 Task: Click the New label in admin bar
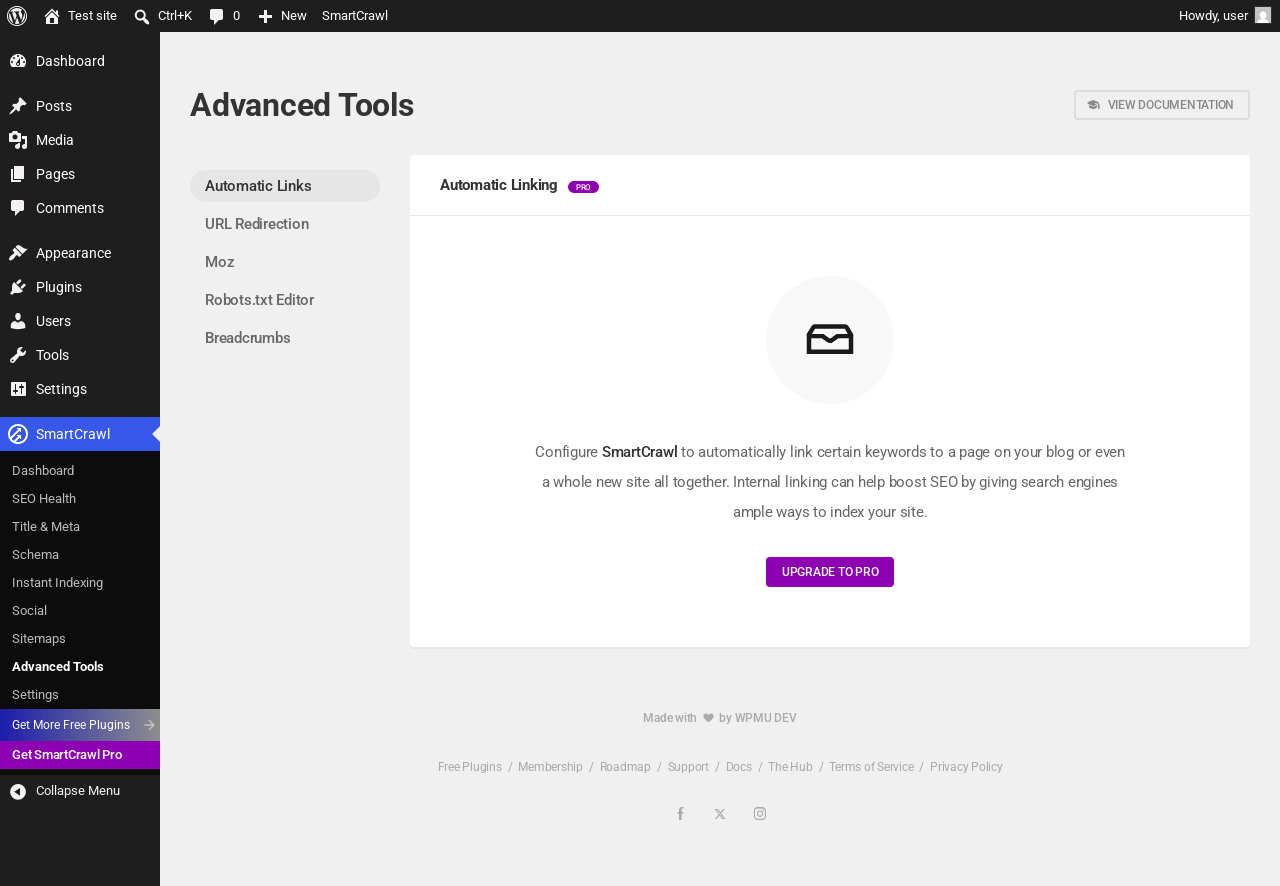[294, 16]
